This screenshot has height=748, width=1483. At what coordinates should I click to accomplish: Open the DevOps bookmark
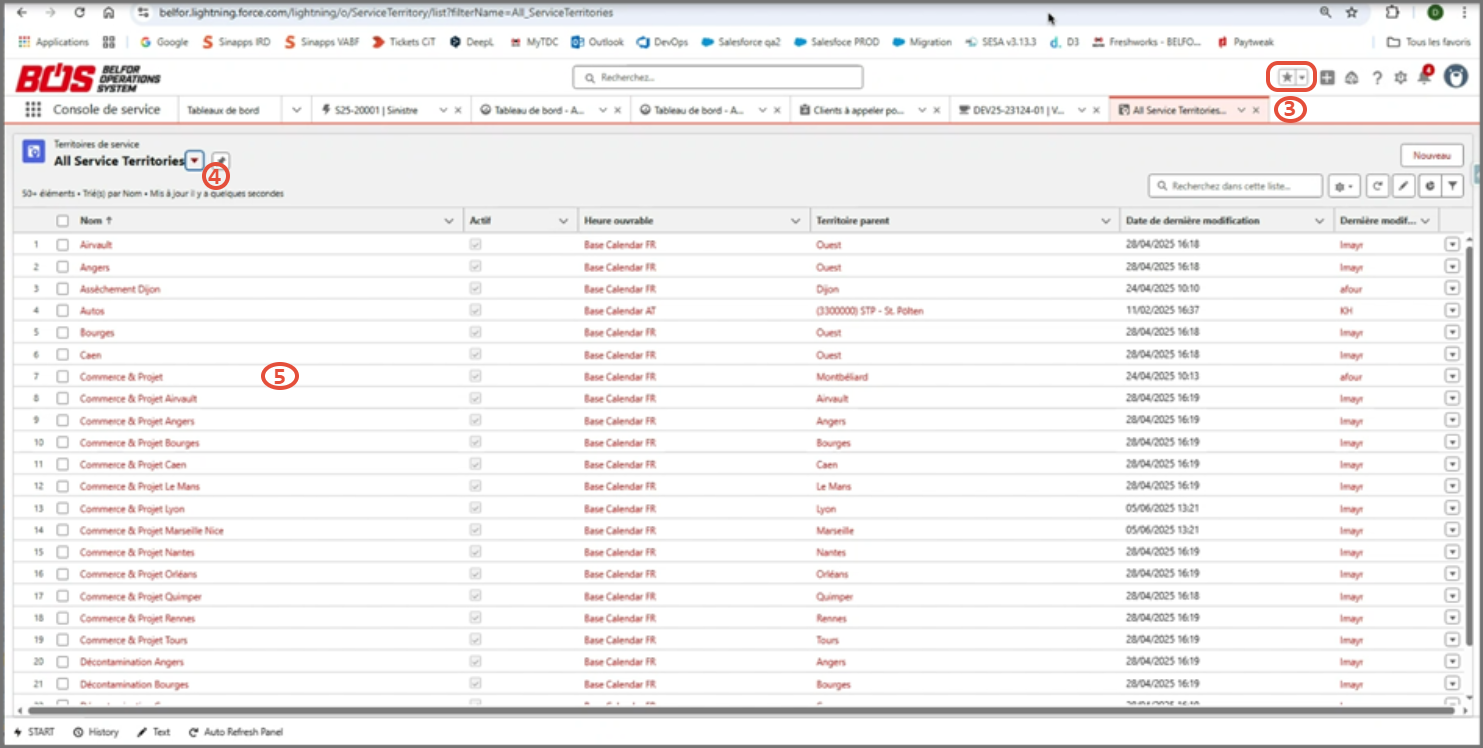point(661,42)
